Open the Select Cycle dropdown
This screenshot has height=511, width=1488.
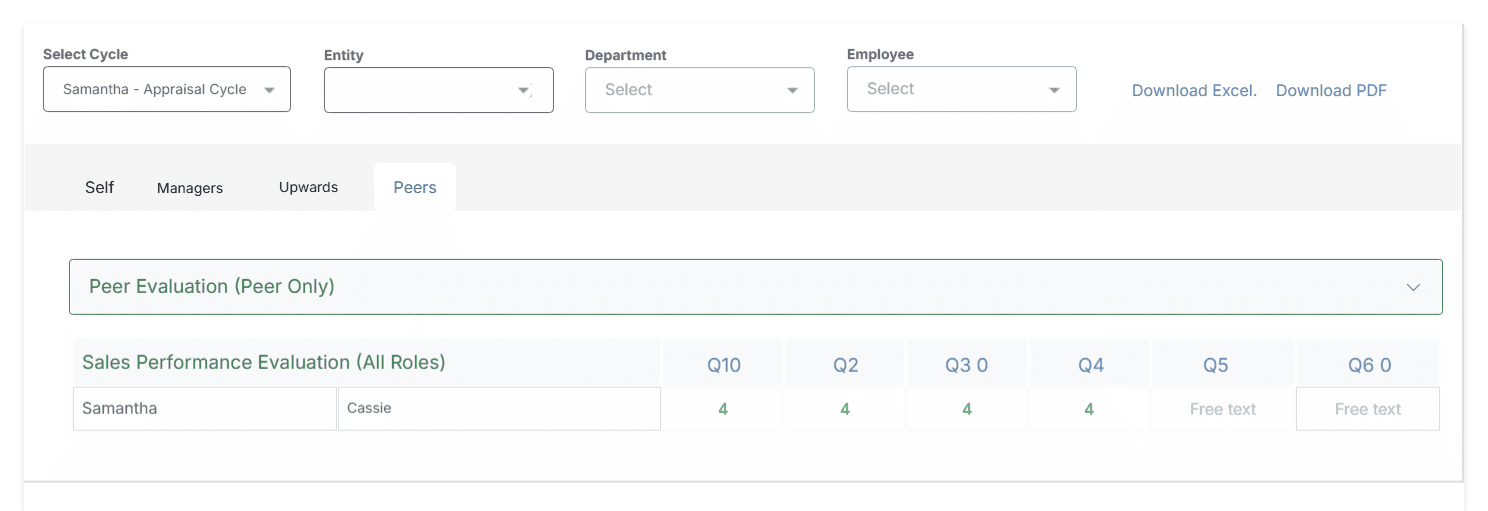click(x=166, y=89)
